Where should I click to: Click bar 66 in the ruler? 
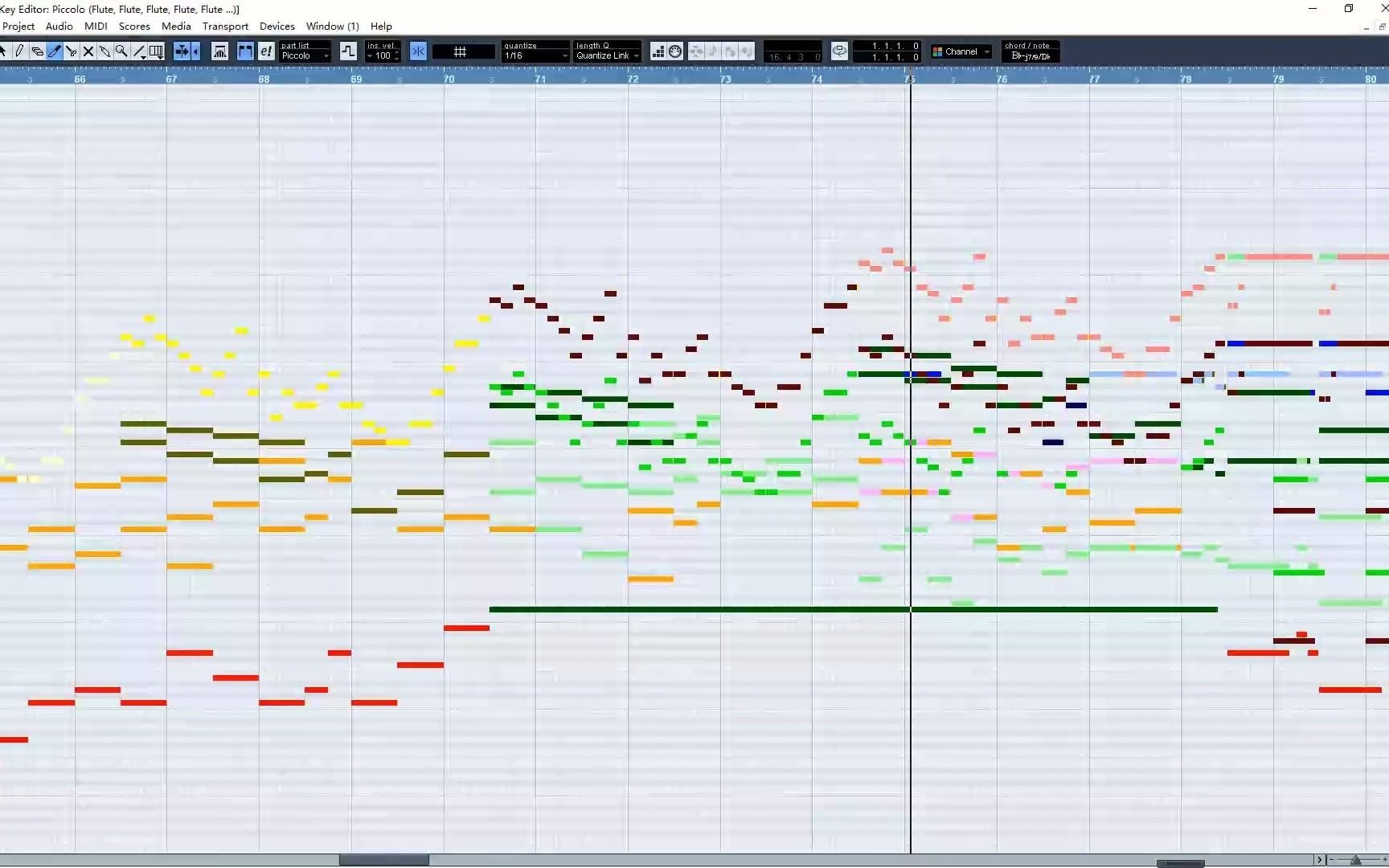click(80, 79)
